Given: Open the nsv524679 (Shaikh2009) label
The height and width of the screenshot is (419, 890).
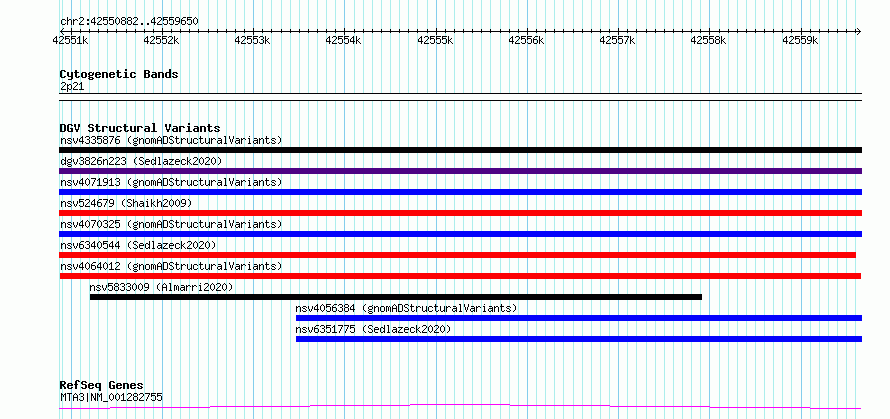Looking at the screenshot, I should (126, 203).
